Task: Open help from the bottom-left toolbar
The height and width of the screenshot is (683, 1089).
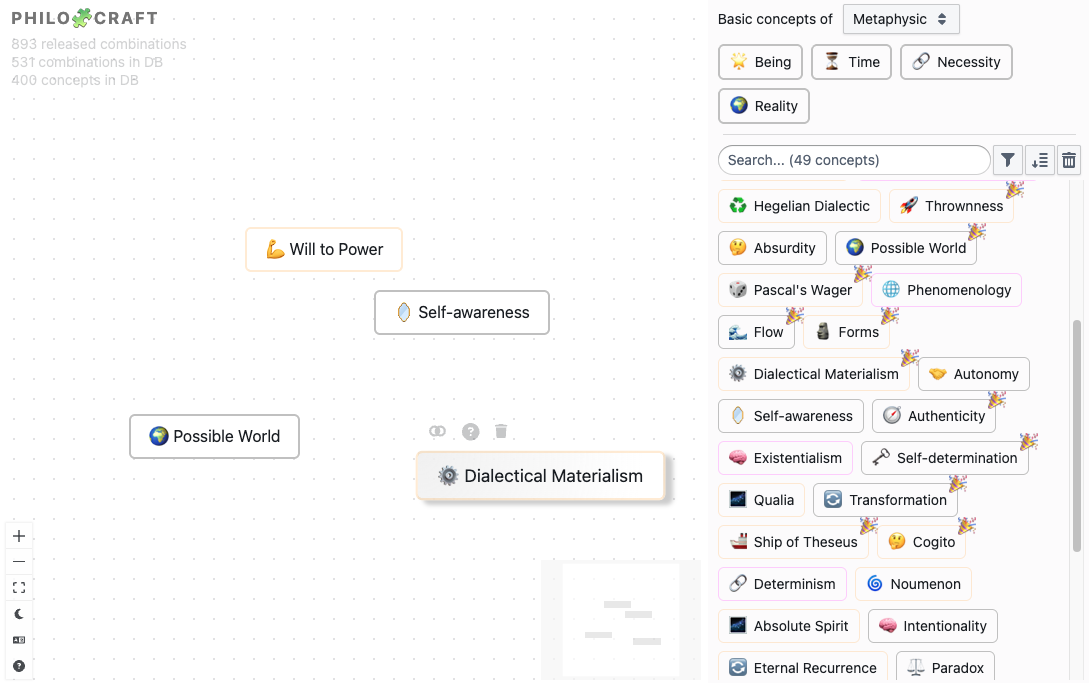Action: (x=19, y=666)
